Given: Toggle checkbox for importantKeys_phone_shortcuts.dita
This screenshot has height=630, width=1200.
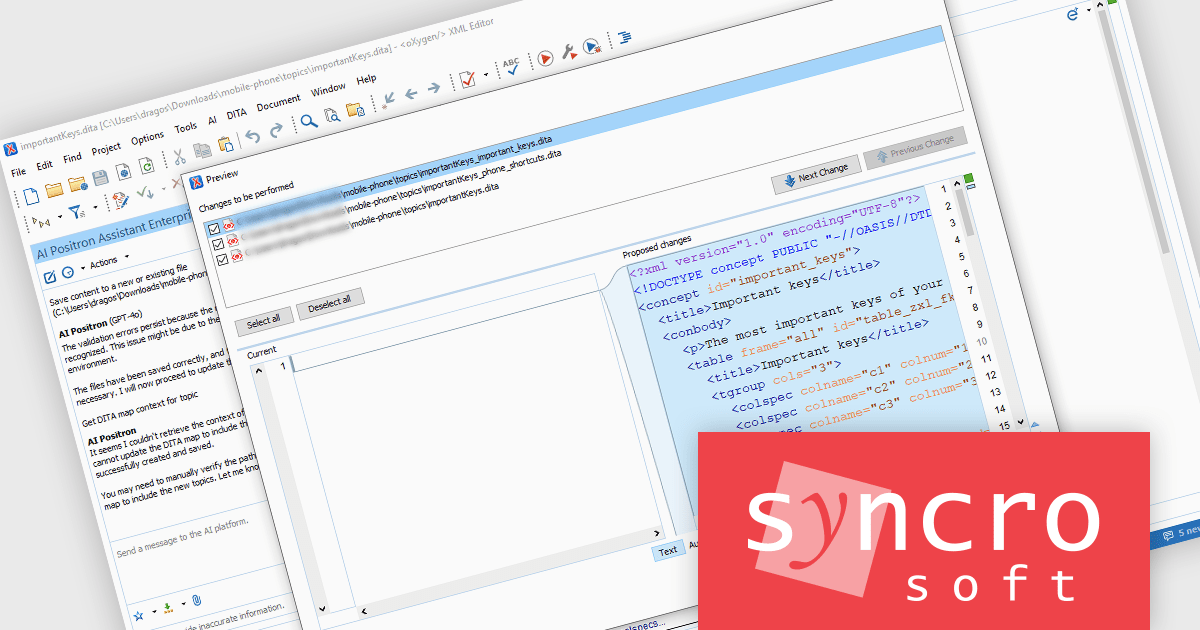Looking at the screenshot, I should tap(217, 244).
